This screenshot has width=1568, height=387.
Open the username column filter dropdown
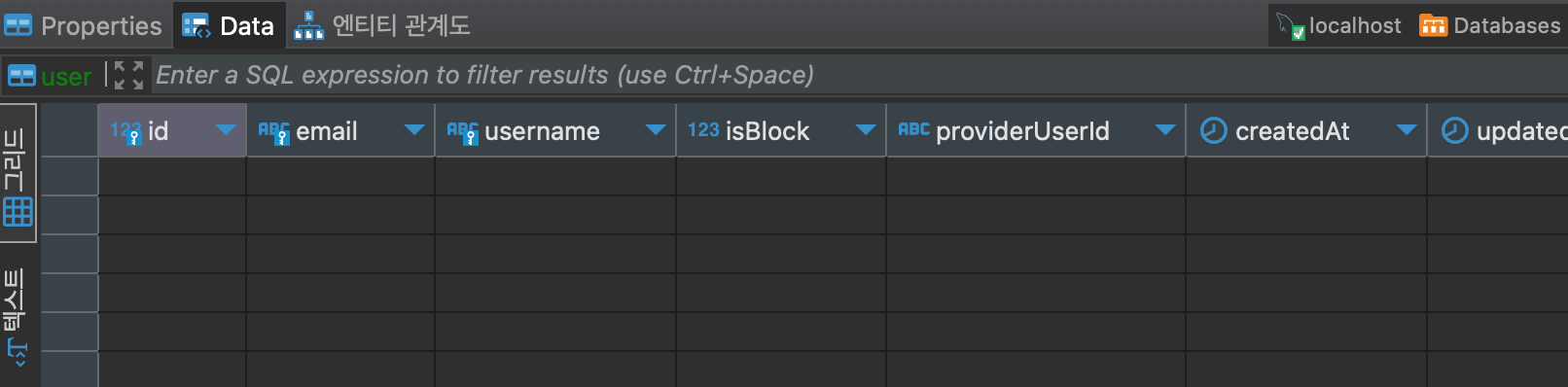(656, 130)
